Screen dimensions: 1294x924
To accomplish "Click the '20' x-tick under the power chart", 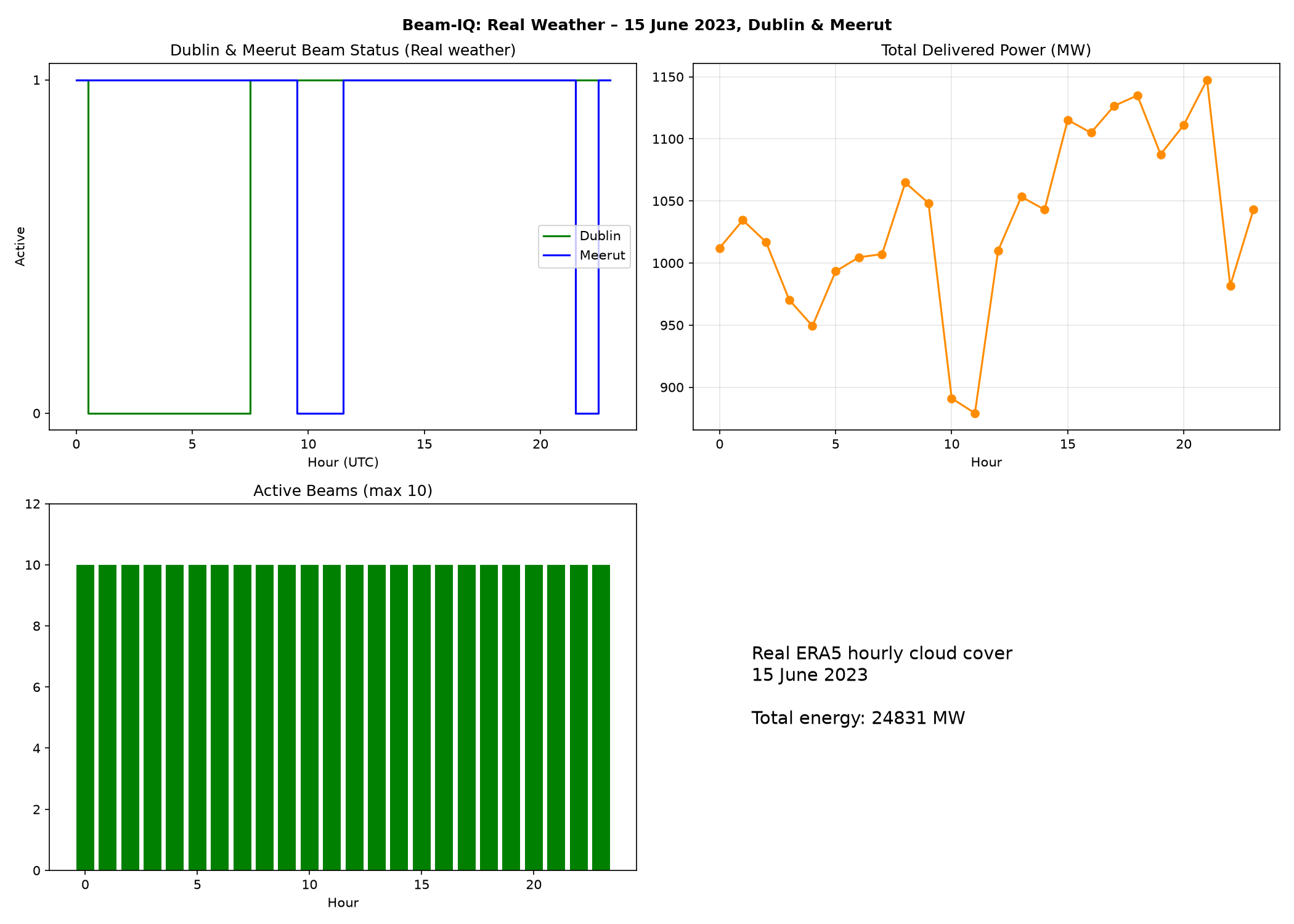I will tap(1184, 445).
